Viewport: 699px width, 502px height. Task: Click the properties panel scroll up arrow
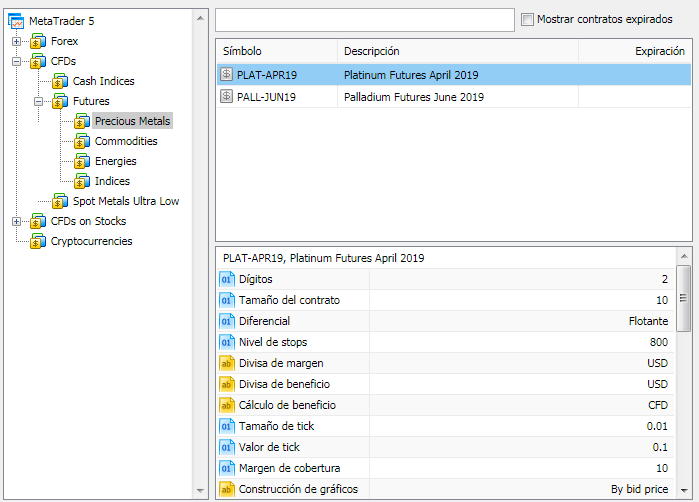coord(684,256)
